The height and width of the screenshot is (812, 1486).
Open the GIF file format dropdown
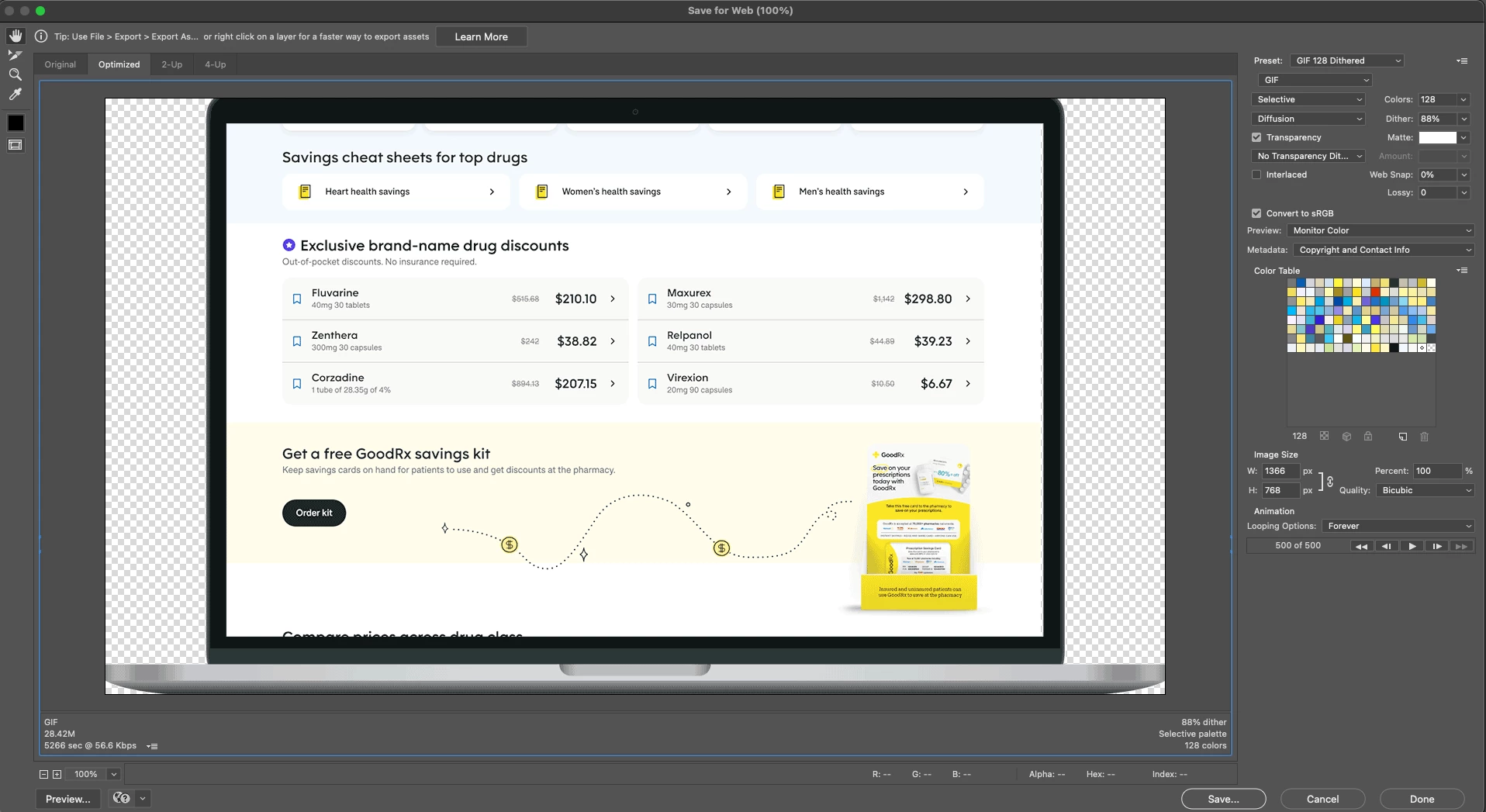[1315, 80]
